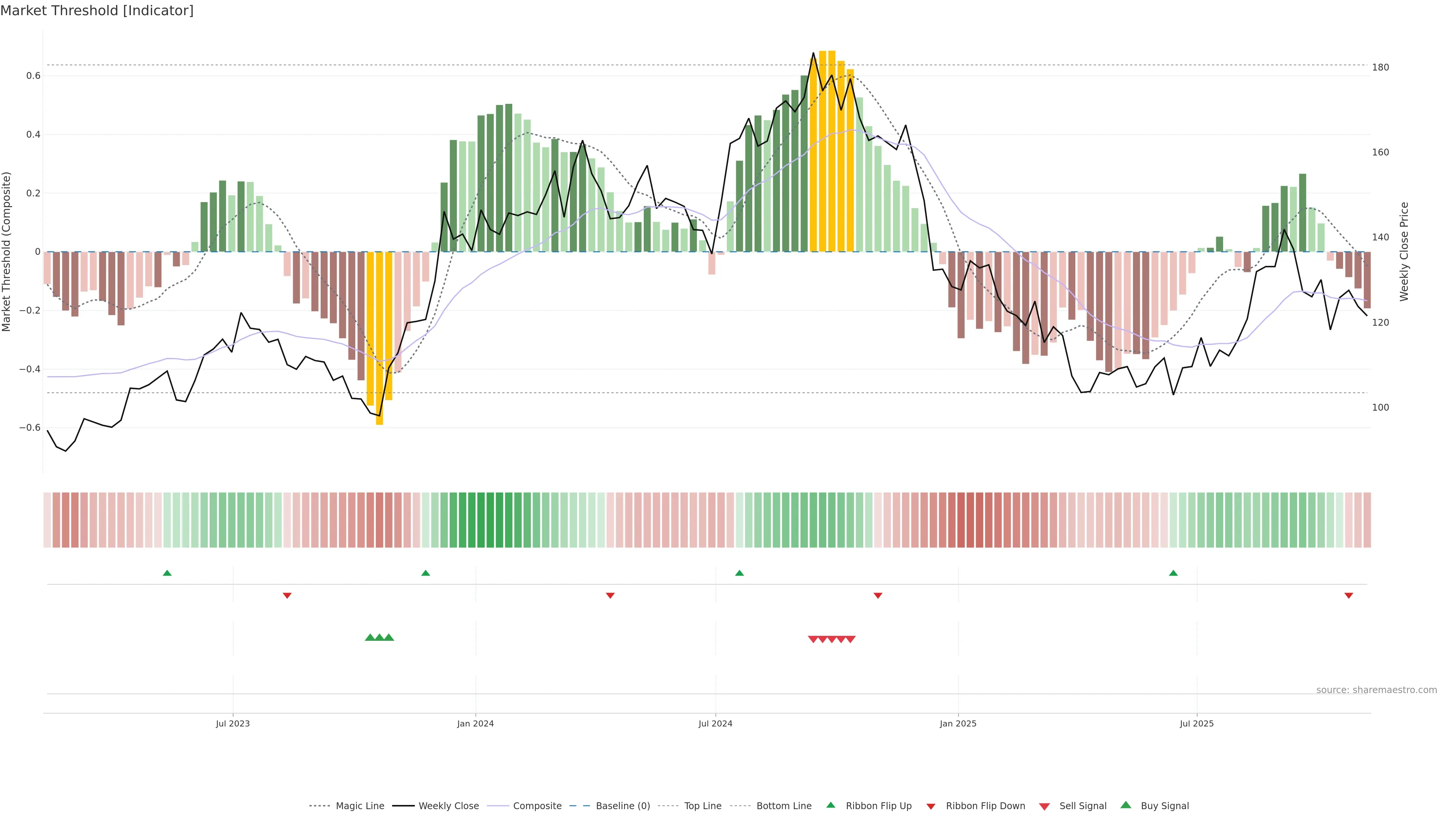Toggle the Top Line legend entry
Screen dimensions: 1456x819
tap(703, 806)
